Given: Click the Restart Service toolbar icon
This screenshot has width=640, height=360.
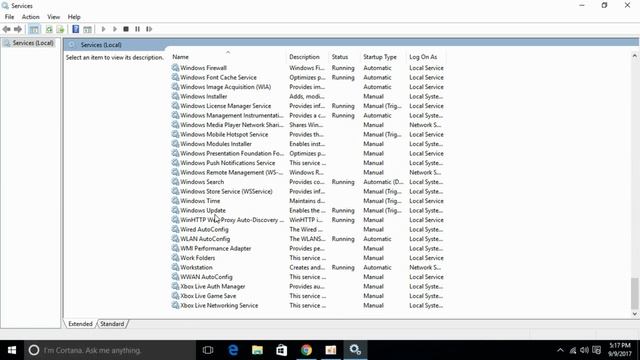Looking at the screenshot, I should point(149,29).
